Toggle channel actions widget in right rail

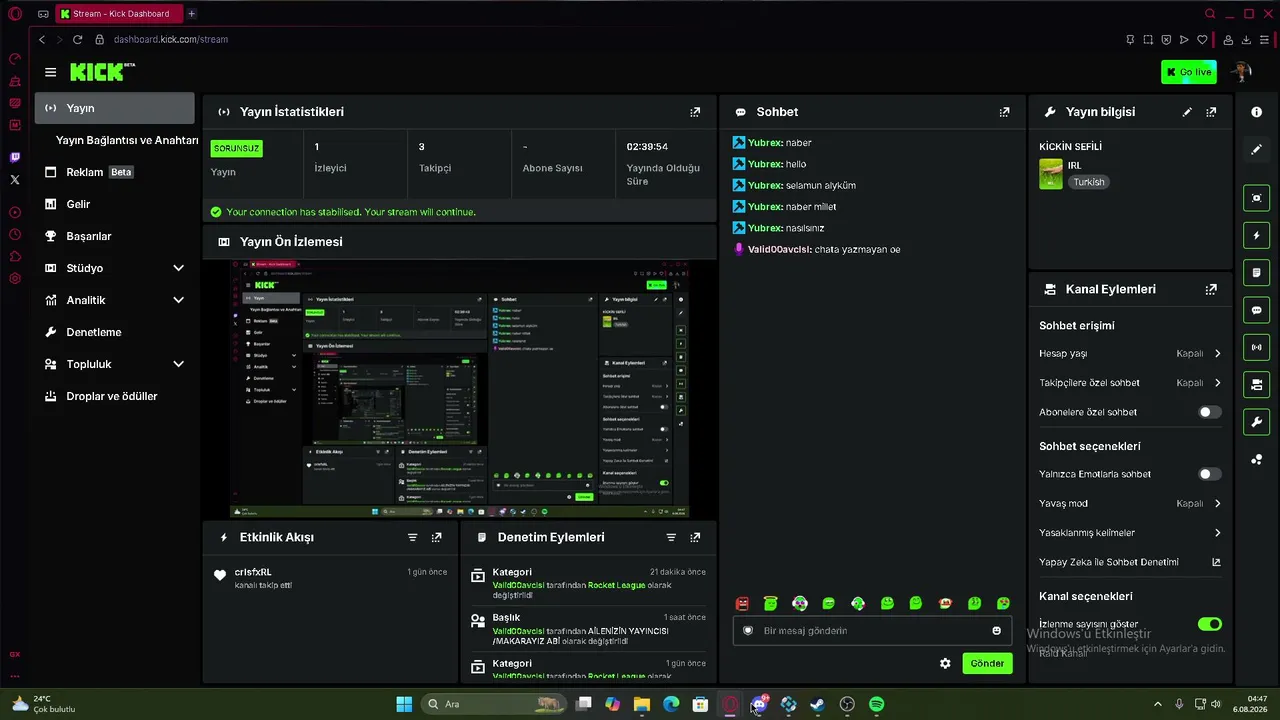[x=1257, y=385]
